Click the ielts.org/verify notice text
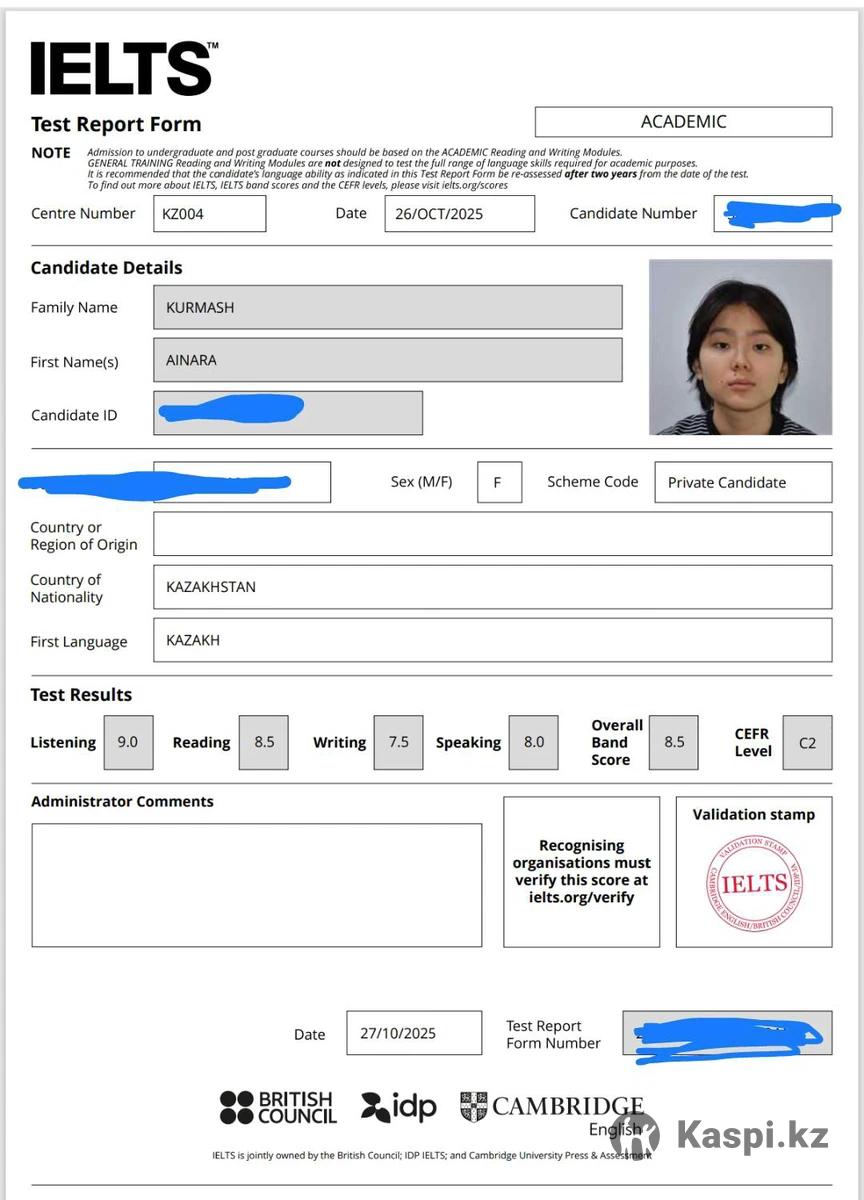Image resolution: width=864 pixels, height=1200 pixels. (581, 872)
